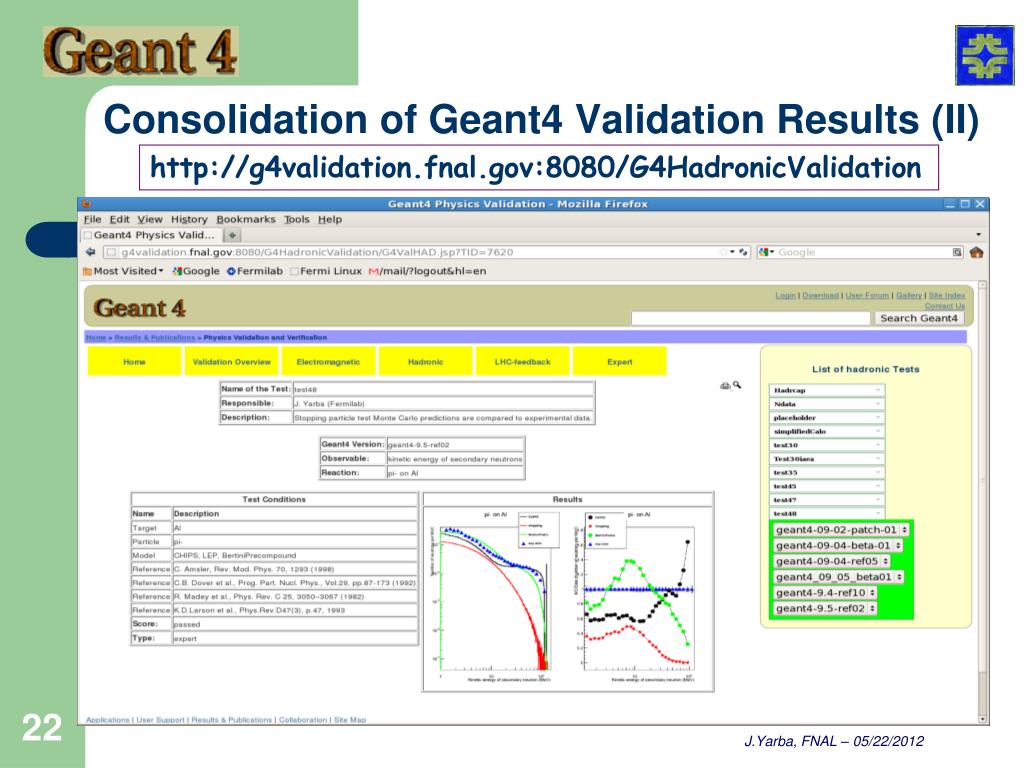1024x768 pixels.
Task: Click the User Forum link
Action: tap(867, 296)
